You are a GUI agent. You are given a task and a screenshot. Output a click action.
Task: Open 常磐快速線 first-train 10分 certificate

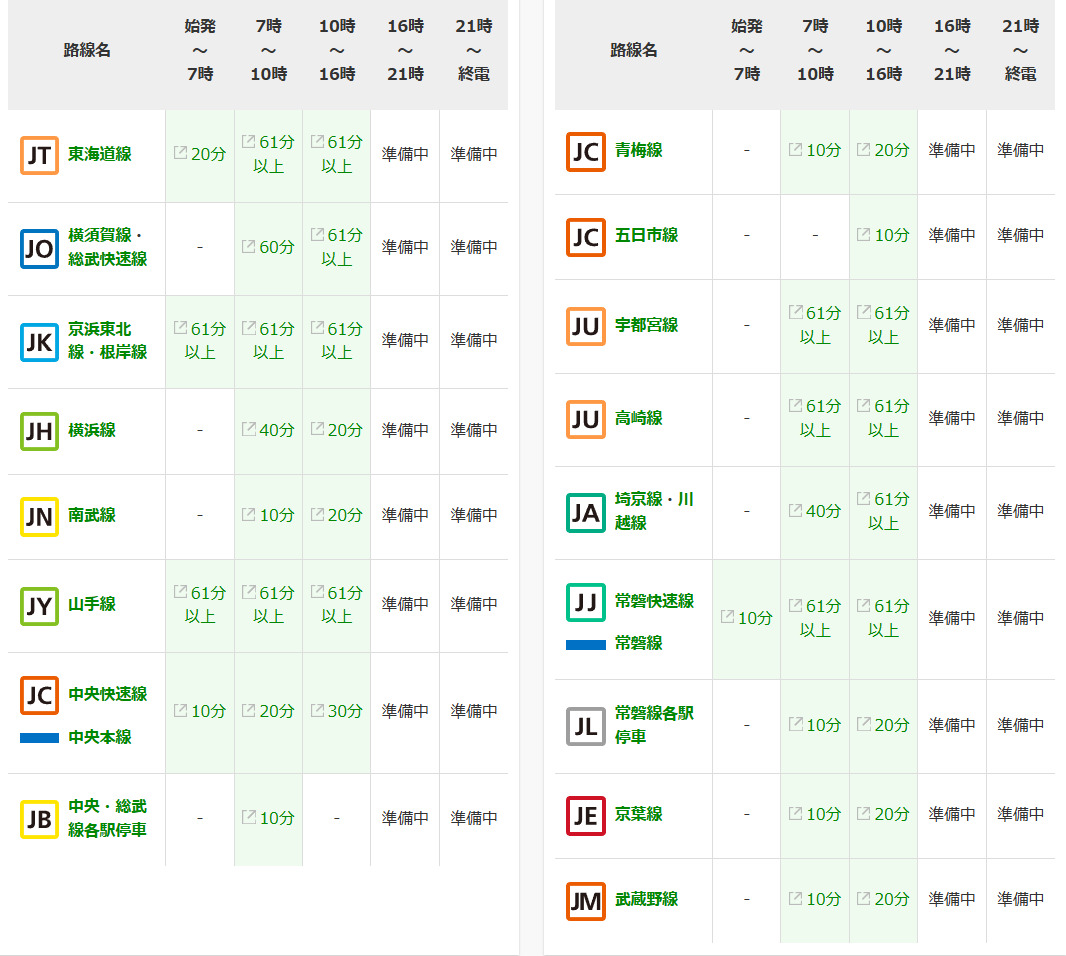pos(746,618)
